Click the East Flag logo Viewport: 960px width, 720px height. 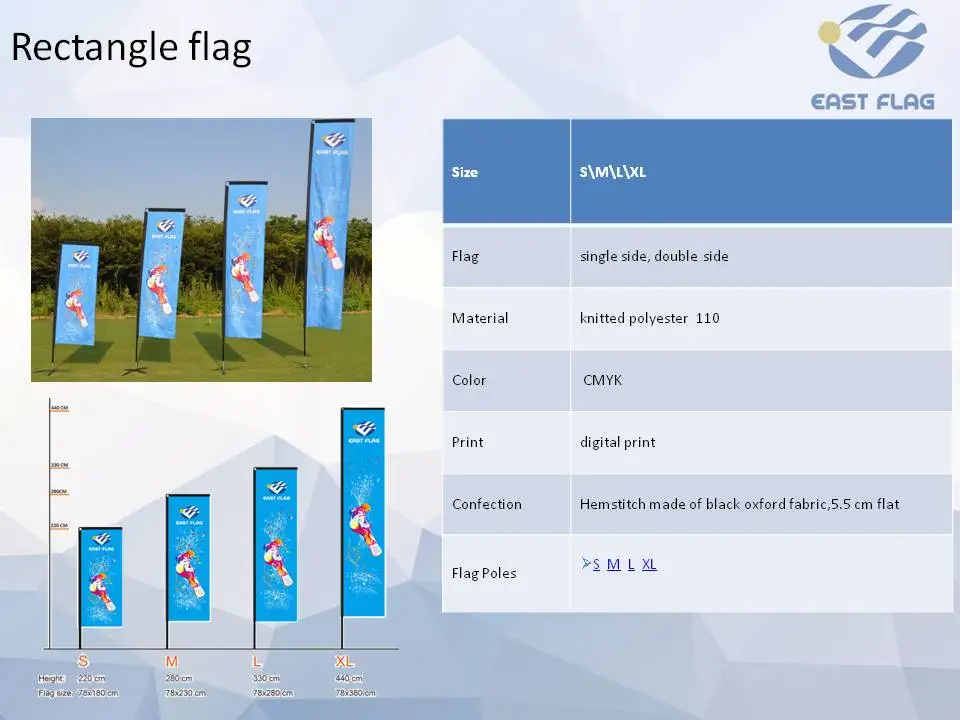873,57
